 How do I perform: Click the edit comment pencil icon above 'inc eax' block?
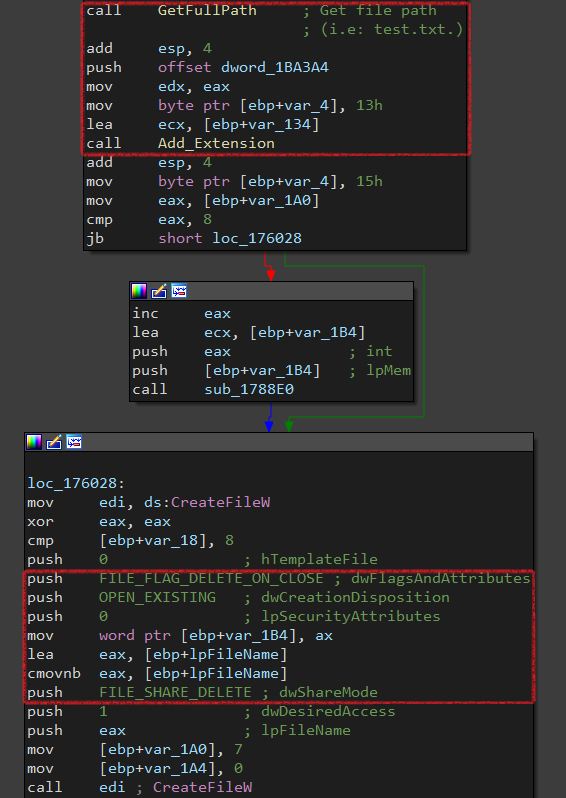click(x=159, y=291)
